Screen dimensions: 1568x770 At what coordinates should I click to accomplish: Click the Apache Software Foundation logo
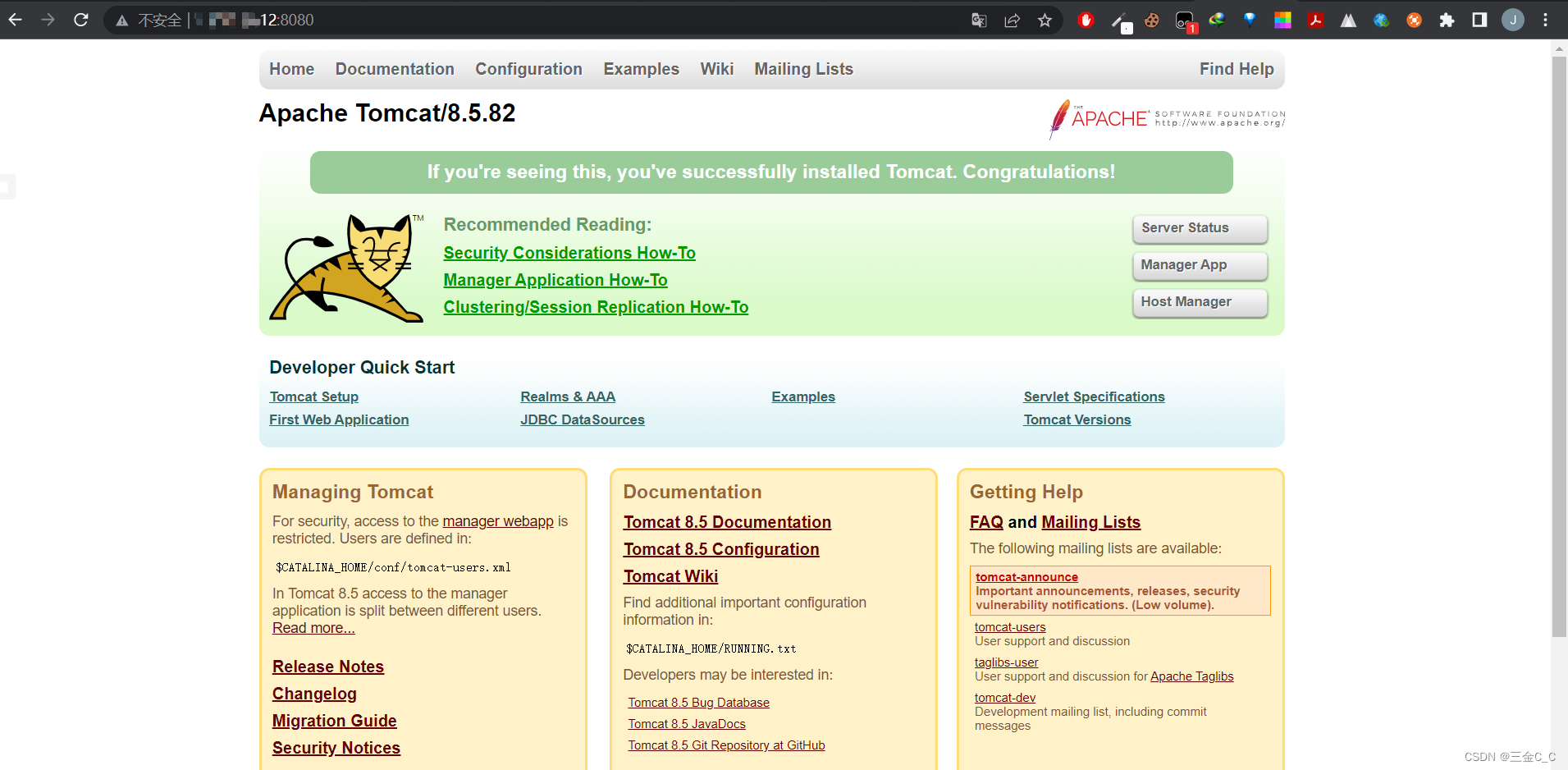click(x=1167, y=119)
